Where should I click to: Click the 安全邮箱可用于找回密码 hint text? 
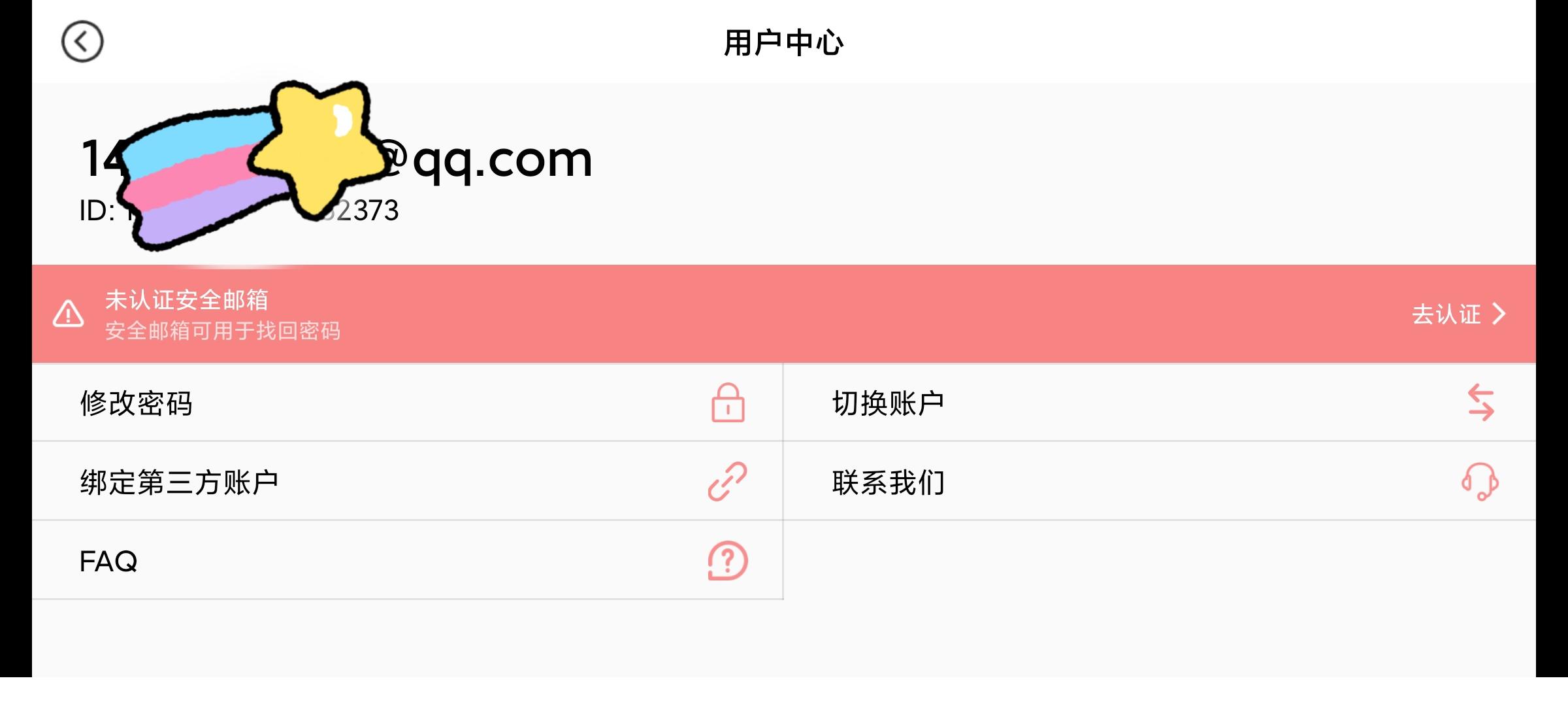pyautogui.click(x=223, y=331)
